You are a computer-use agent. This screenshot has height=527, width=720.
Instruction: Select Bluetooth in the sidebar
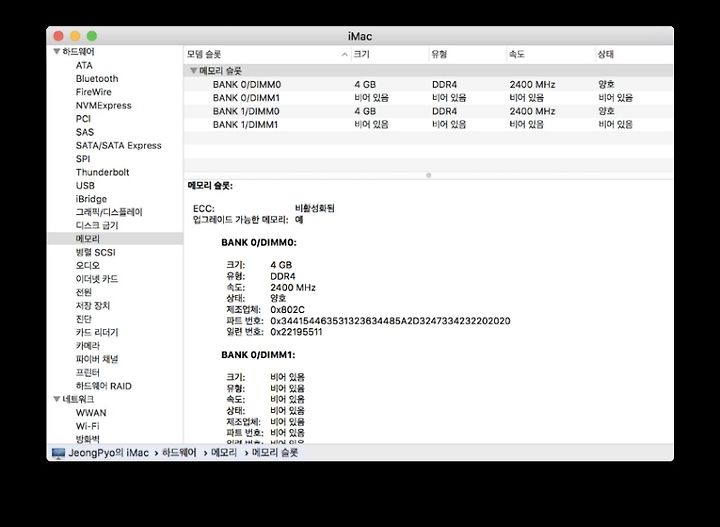coord(97,78)
